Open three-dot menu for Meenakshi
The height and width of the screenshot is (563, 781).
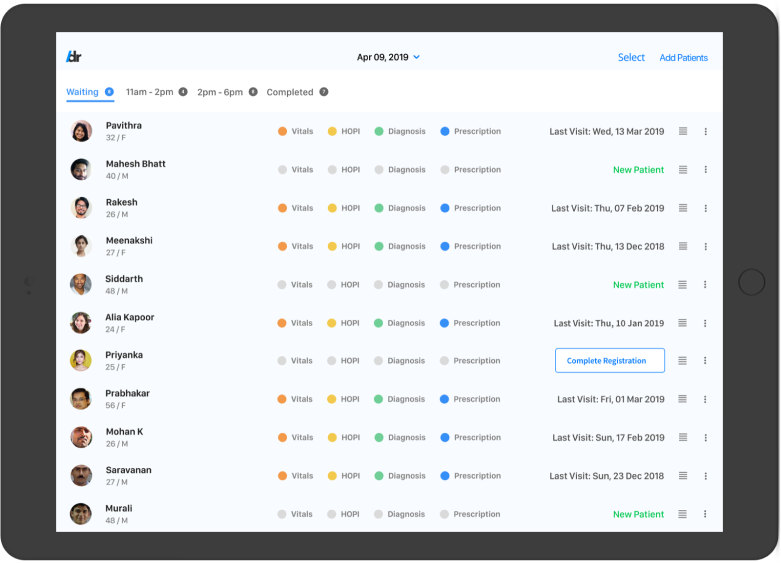click(705, 246)
